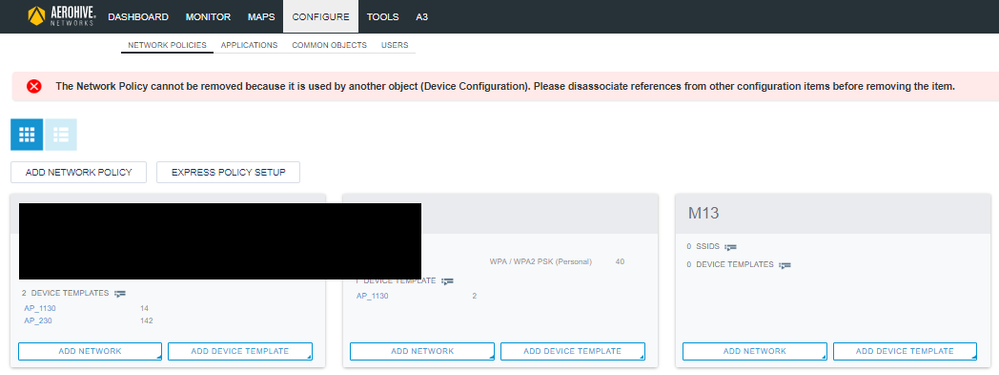Add Network in the M13 card

click(755, 351)
